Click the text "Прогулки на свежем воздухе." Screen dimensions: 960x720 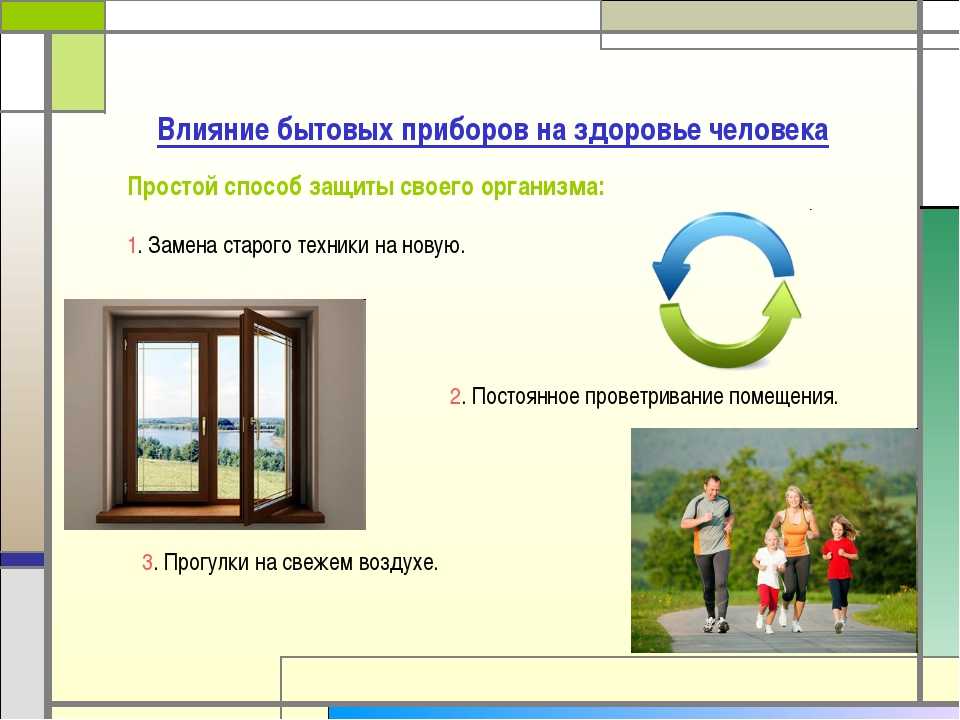click(301, 562)
